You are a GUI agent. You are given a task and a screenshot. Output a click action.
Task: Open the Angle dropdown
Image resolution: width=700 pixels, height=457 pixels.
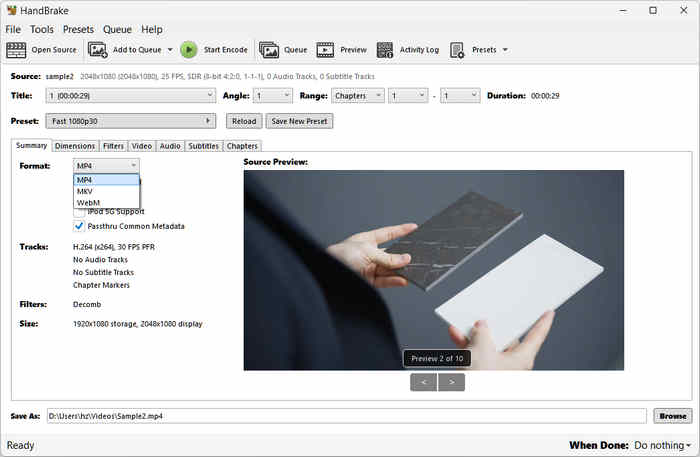click(273, 96)
